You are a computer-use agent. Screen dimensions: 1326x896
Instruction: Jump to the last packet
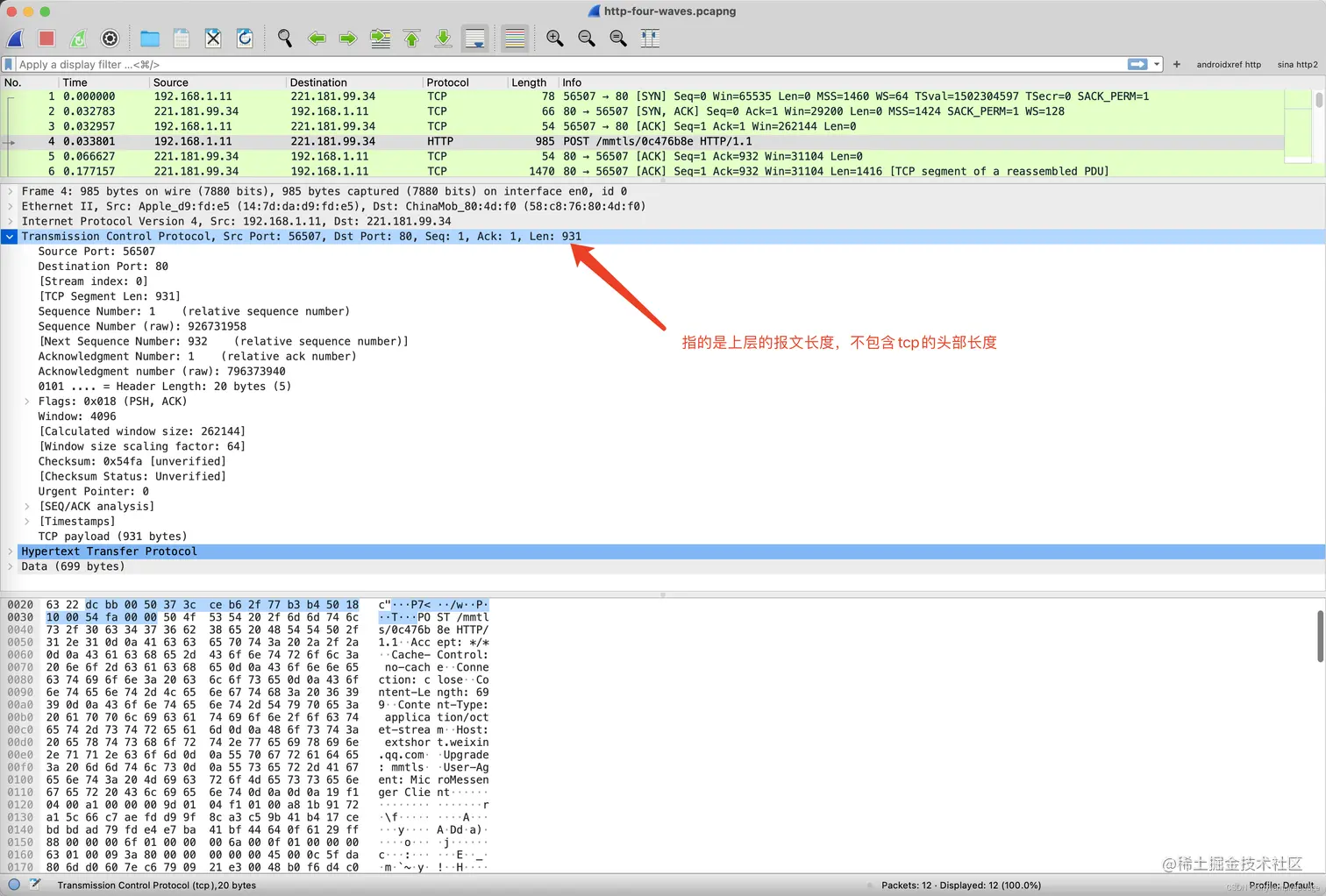click(443, 39)
